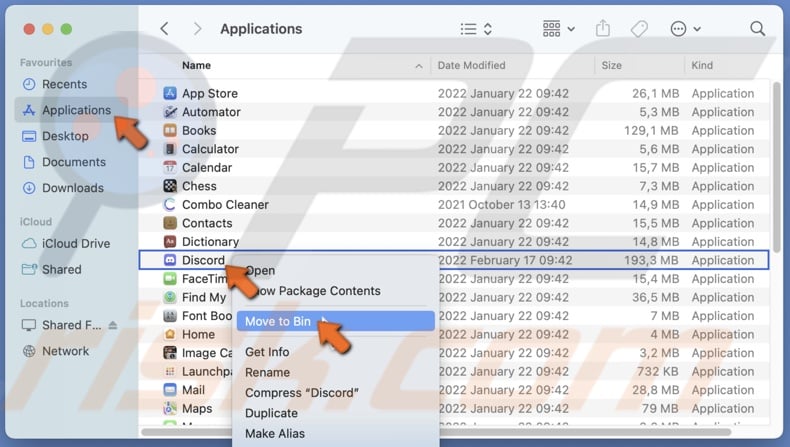Sort by the Date Modified column

(x=472, y=66)
